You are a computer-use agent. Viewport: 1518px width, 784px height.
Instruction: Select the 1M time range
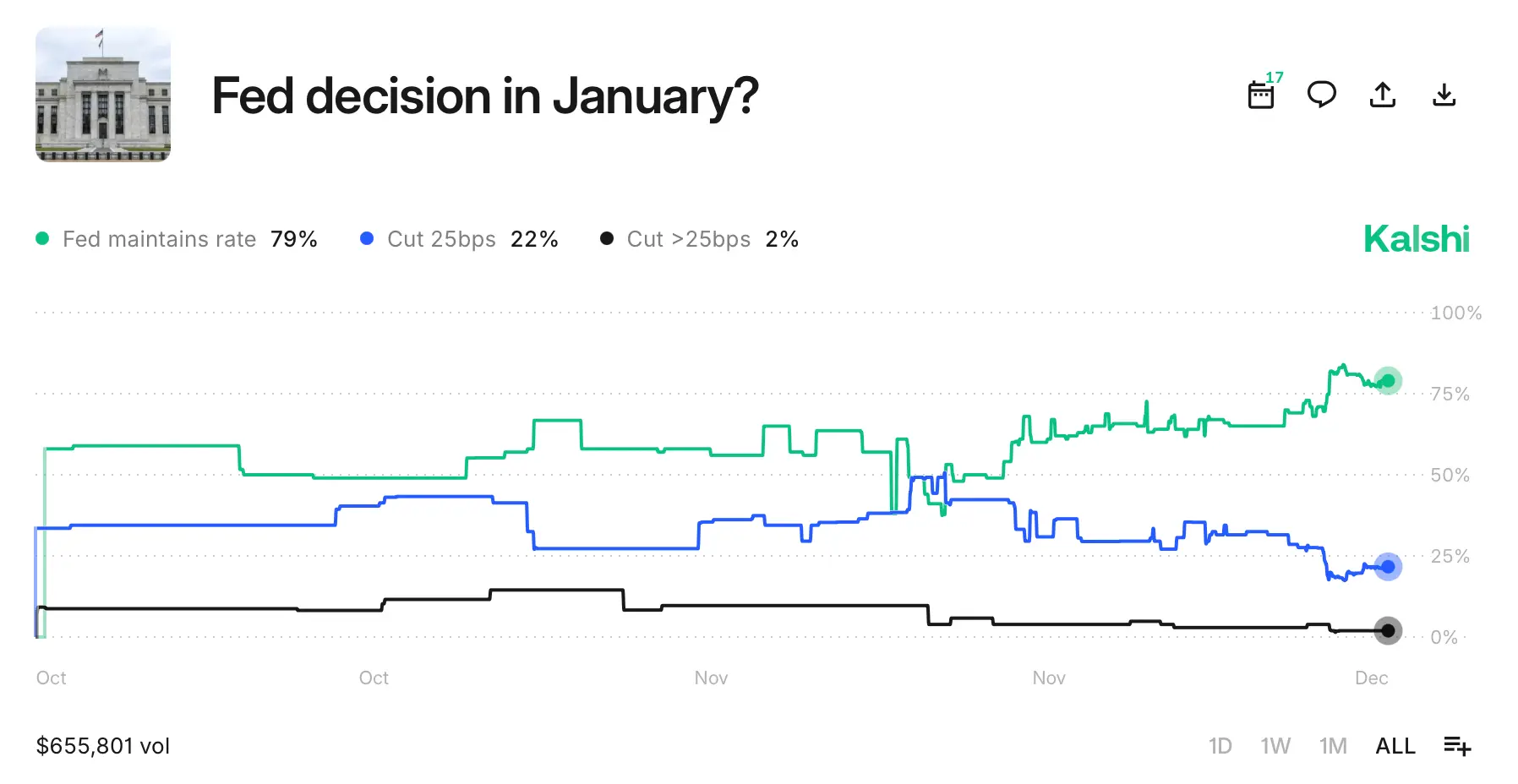[1332, 746]
